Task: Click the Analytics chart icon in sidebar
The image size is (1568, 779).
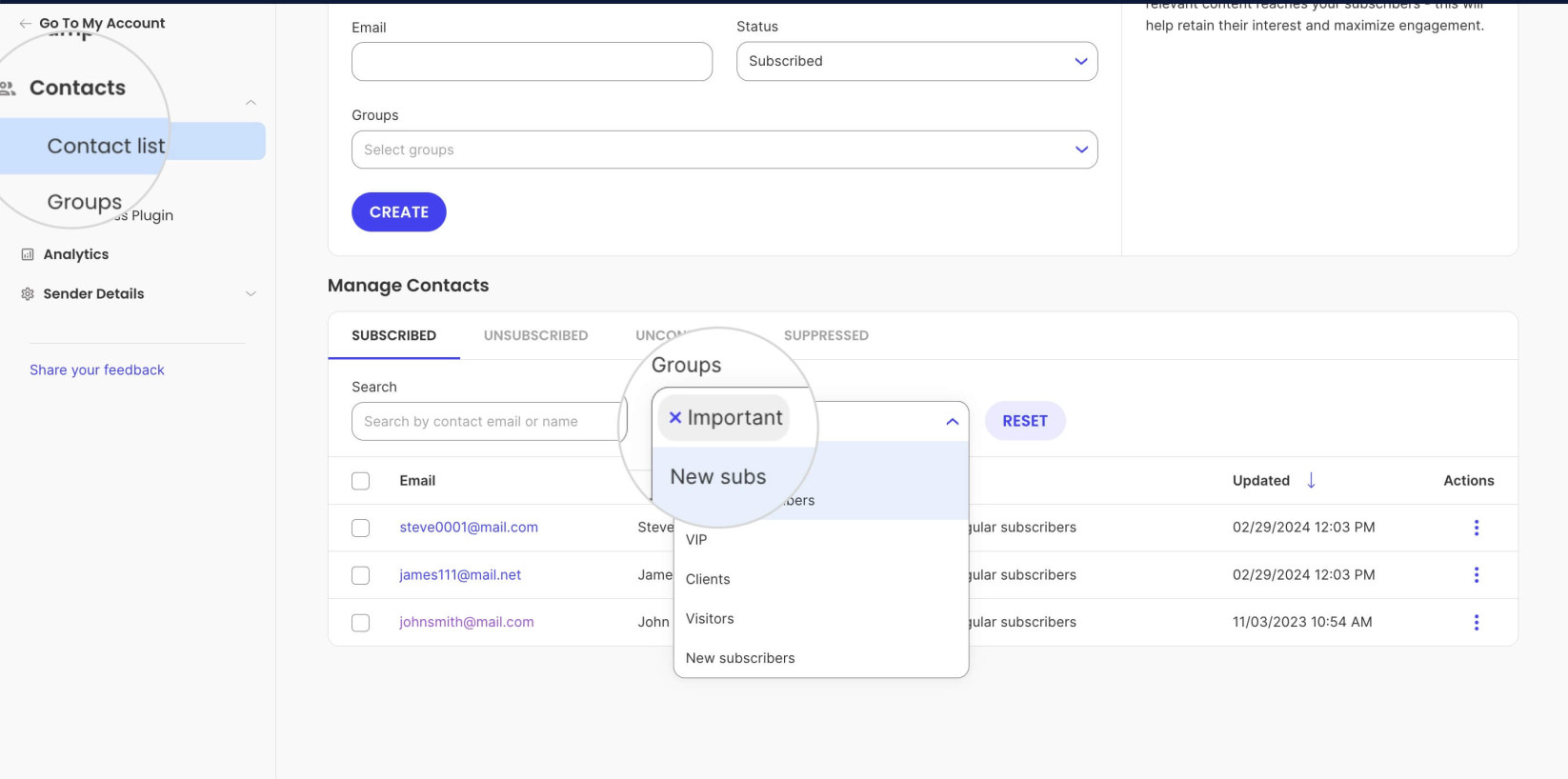Action: (28, 254)
